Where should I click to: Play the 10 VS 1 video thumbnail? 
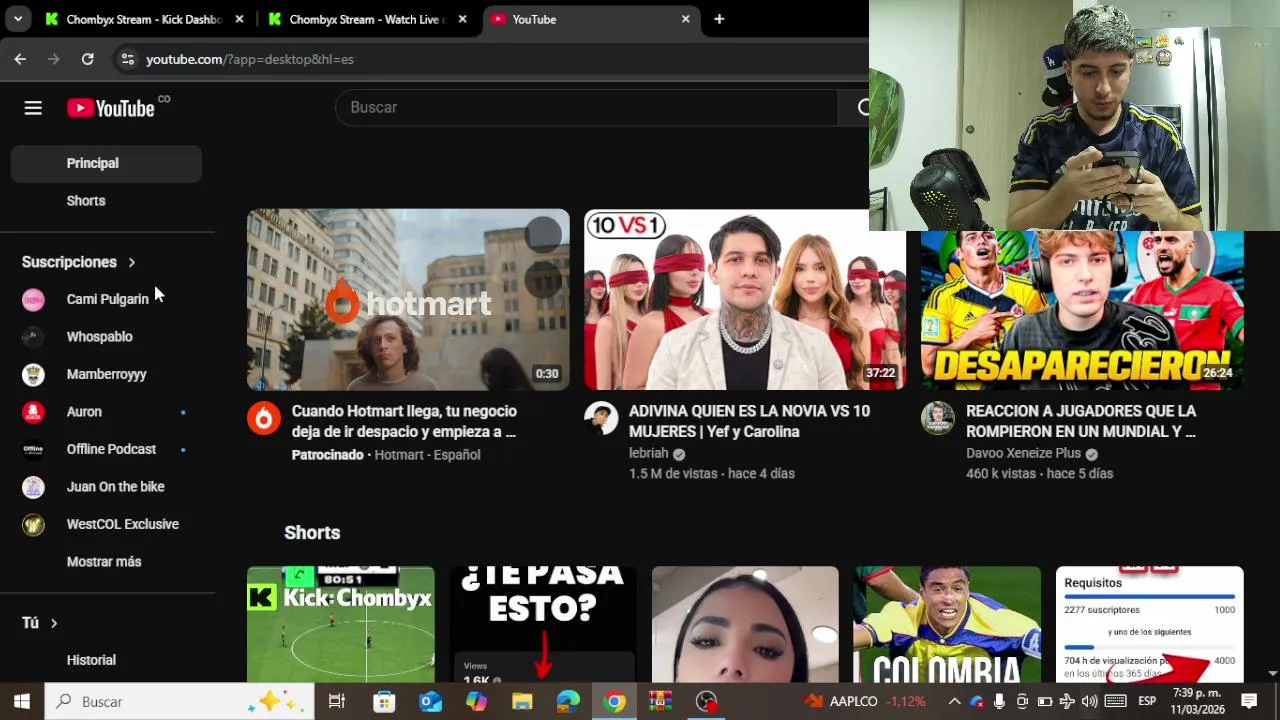pos(745,299)
